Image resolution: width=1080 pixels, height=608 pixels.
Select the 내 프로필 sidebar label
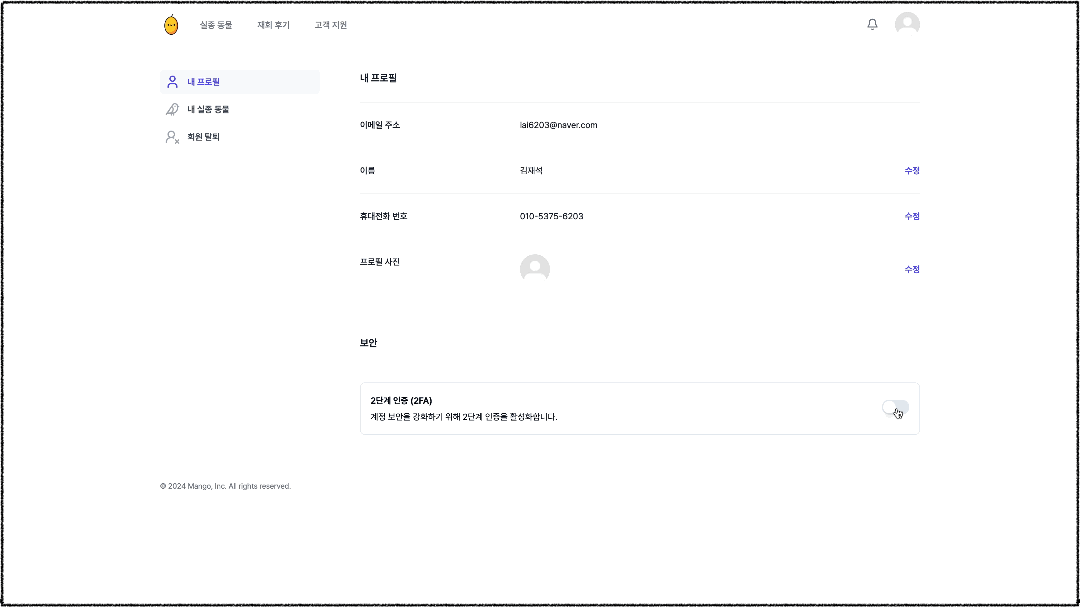coord(204,82)
